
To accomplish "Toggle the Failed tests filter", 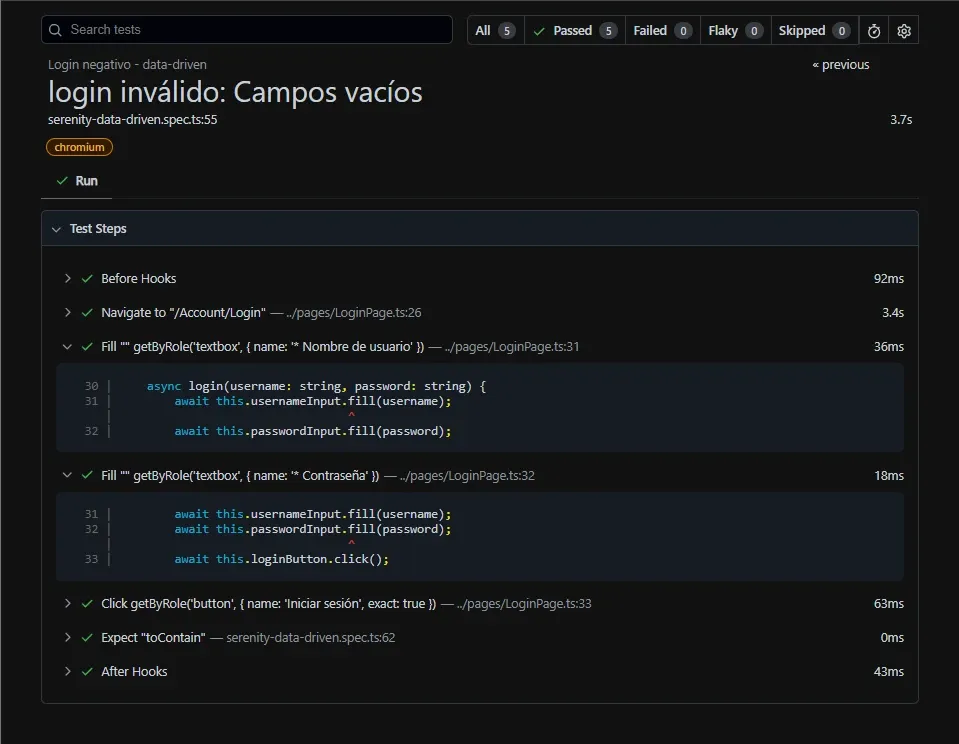I will [x=661, y=30].
